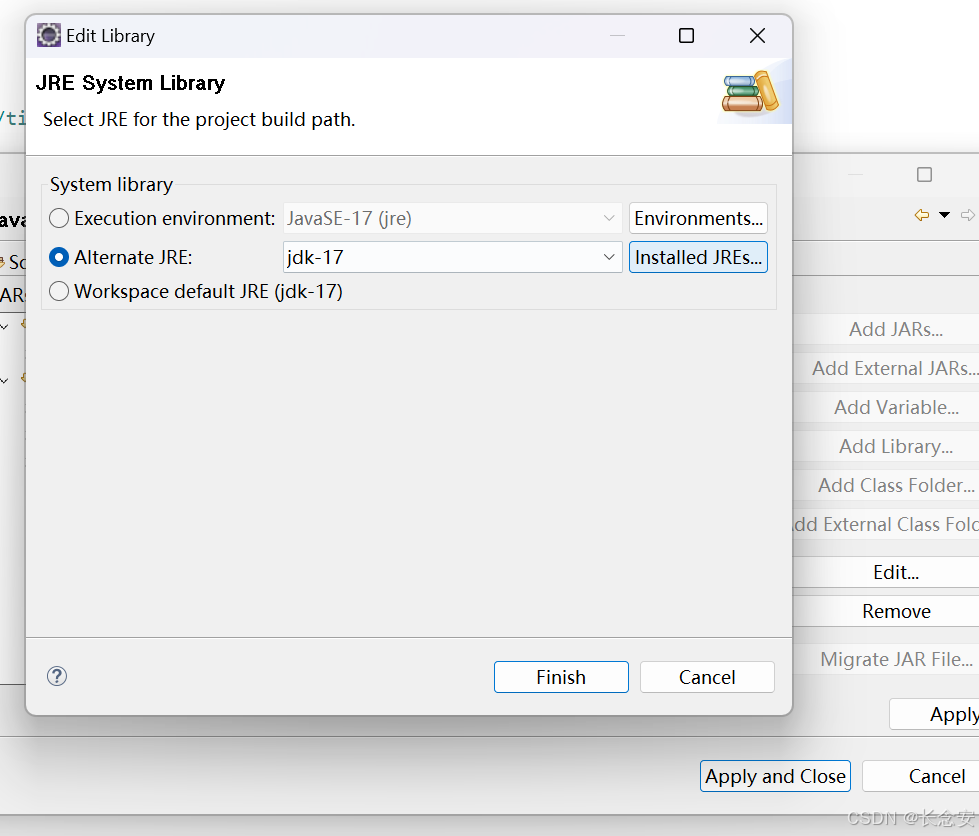
Task: Click Finish to confirm the JRE selection
Action: coord(561,677)
